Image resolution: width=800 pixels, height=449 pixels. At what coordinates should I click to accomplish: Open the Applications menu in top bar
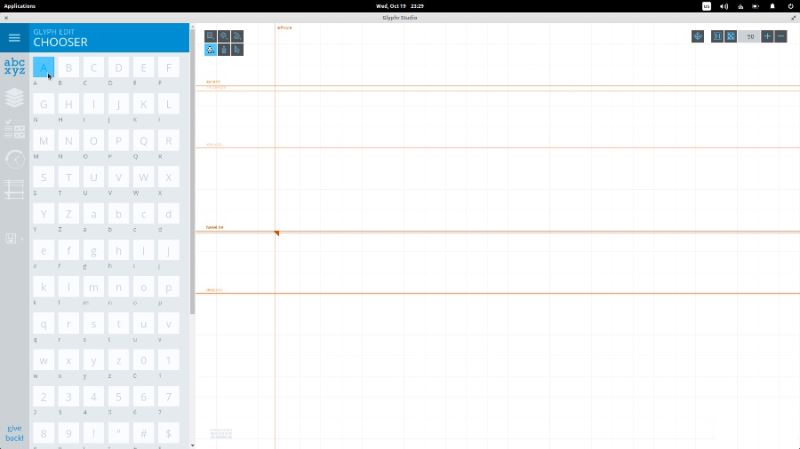[19, 6]
